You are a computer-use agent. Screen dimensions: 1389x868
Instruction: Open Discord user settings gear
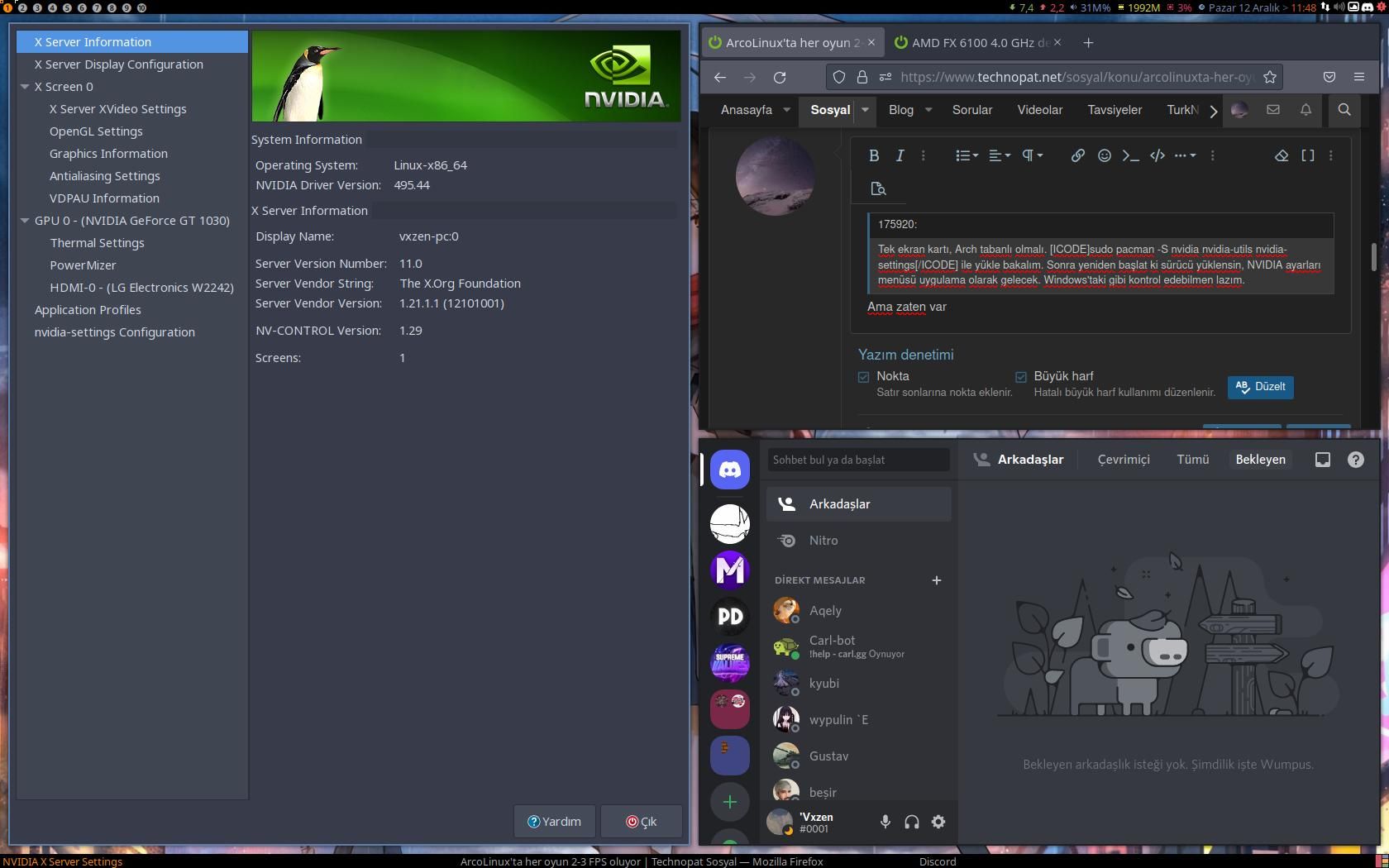coord(938,822)
